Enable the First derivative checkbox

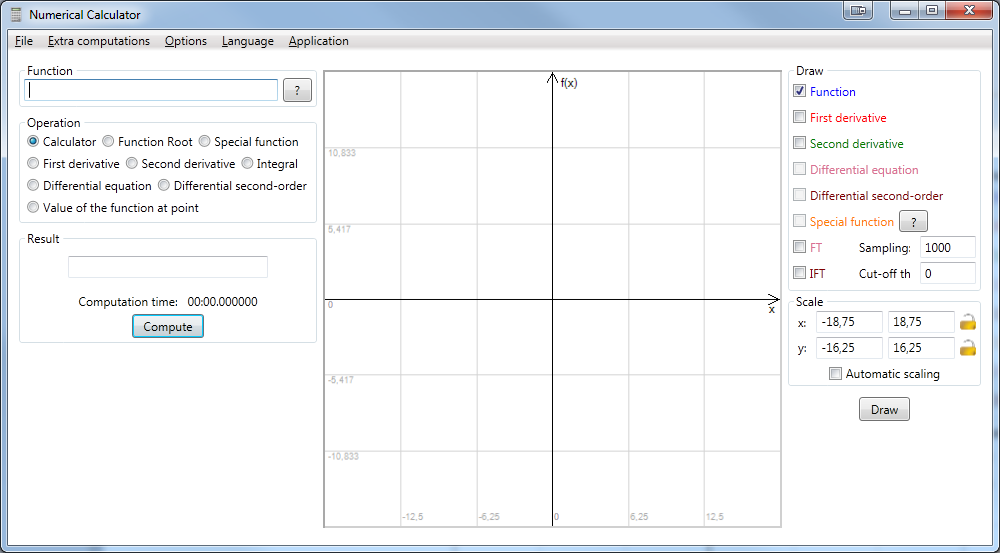point(799,117)
